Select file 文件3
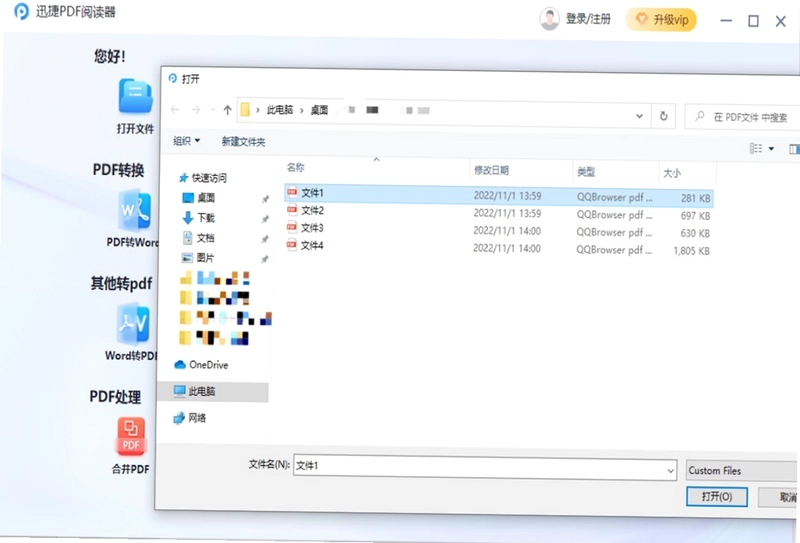Image resolution: width=800 pixels, height=543 pixels. (x=498, y=230)
